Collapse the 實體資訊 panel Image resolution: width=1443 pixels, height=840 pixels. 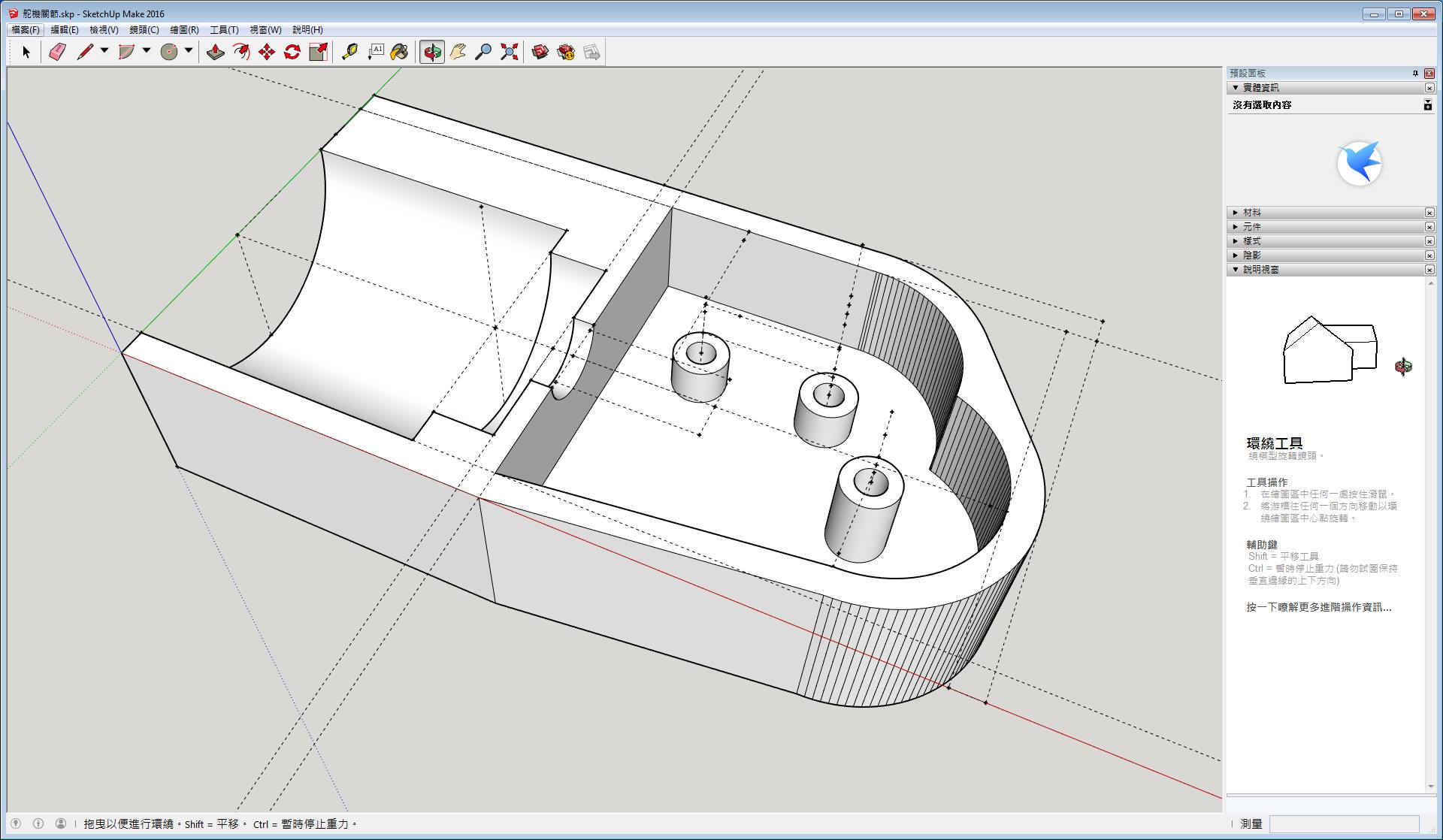coord(1236,88)
